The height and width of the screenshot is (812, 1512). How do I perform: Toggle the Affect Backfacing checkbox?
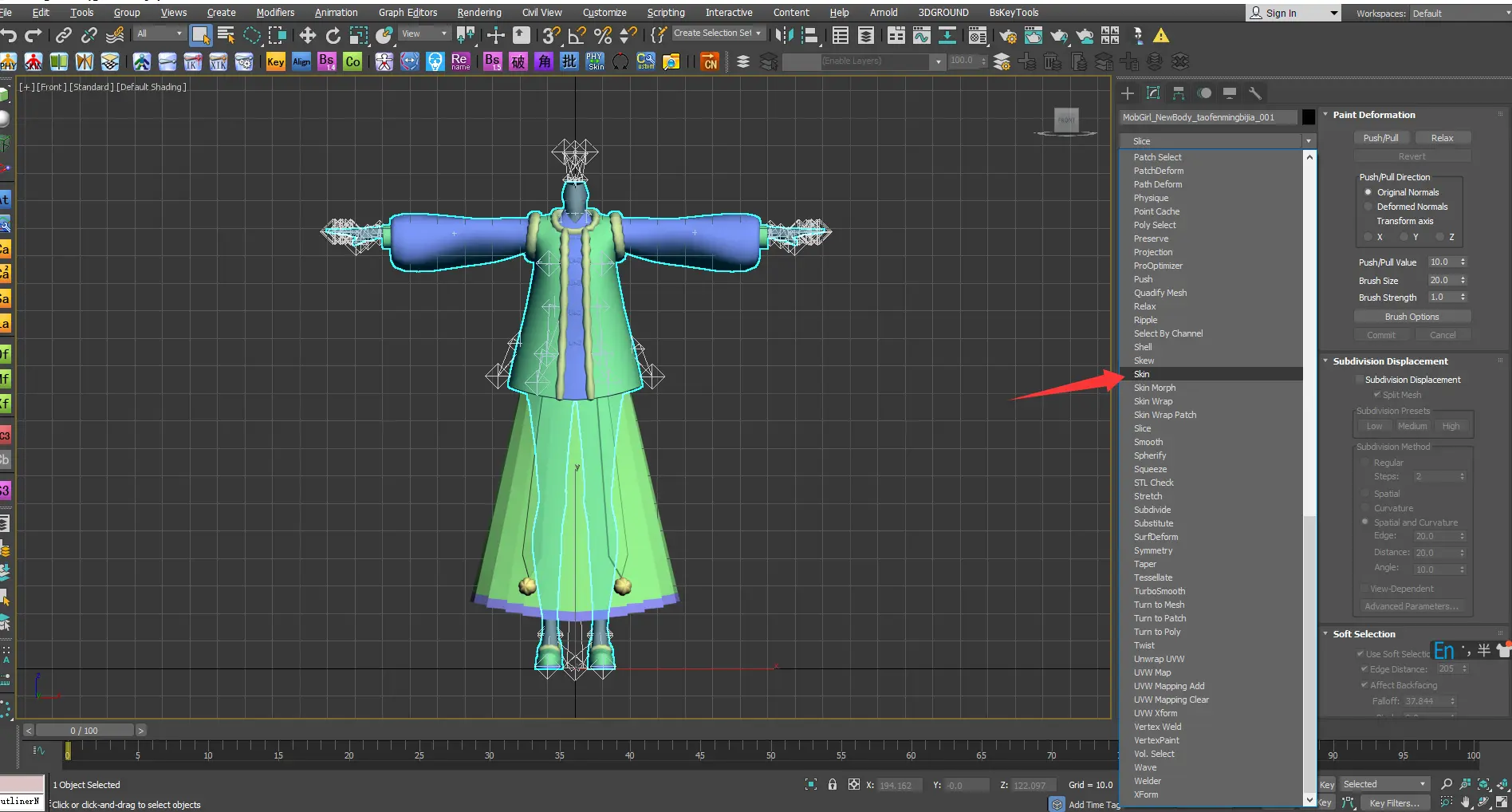[x=1364, y=685]
